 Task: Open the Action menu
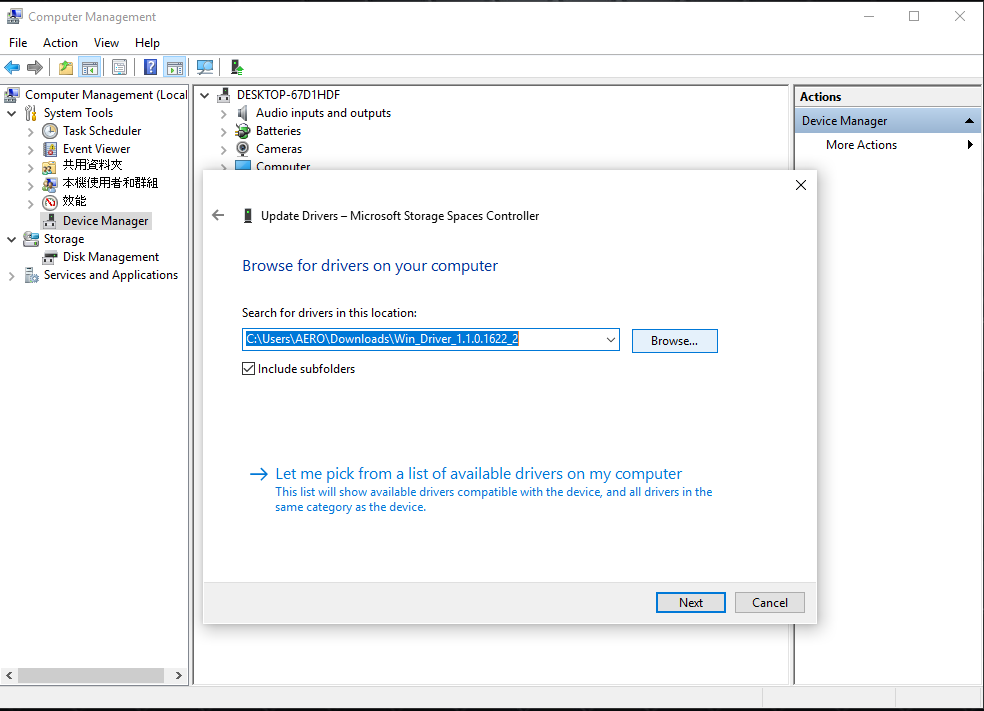coord(60,43)
